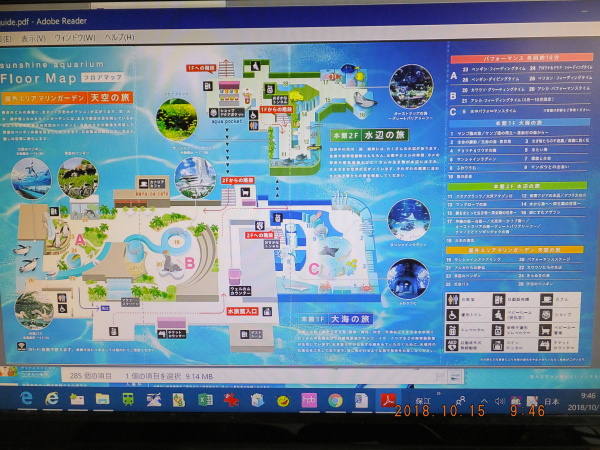Show hidden system tray icons chevron
The image size is (600, 450).
[x=484, y=401]
